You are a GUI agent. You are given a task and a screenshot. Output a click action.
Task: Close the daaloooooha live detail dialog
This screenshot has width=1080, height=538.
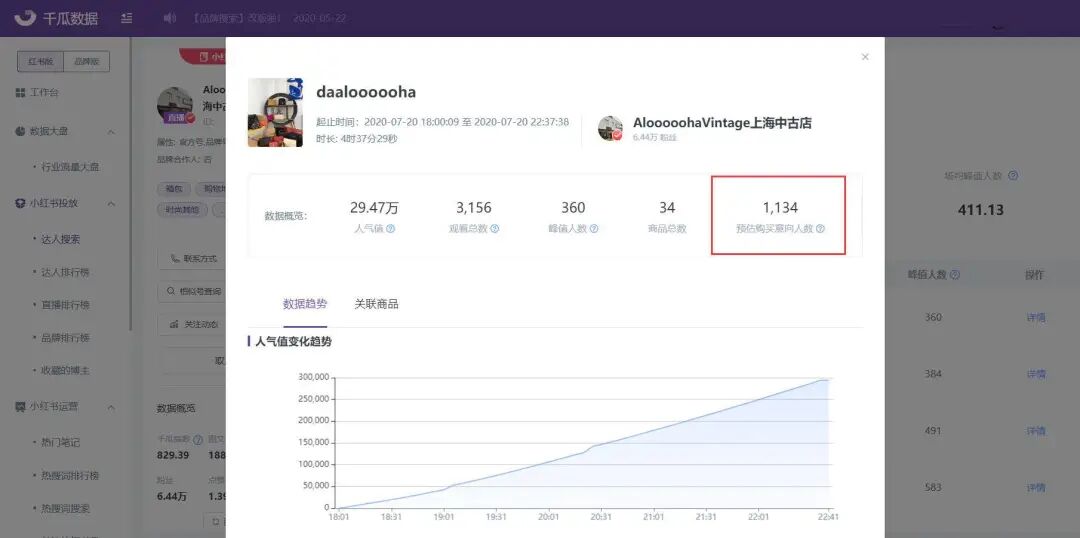tap(865, 57)
